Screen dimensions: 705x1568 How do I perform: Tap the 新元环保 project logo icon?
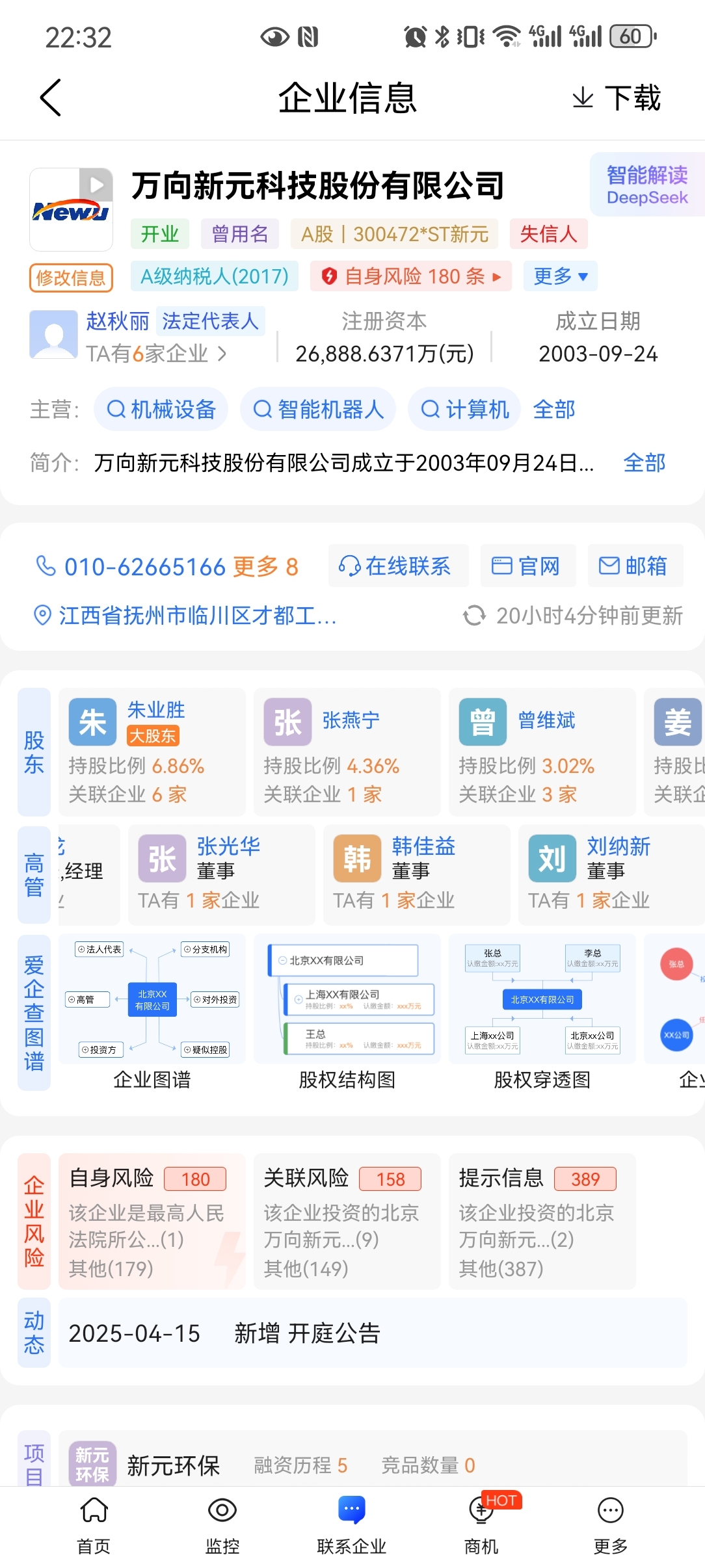92,1464
